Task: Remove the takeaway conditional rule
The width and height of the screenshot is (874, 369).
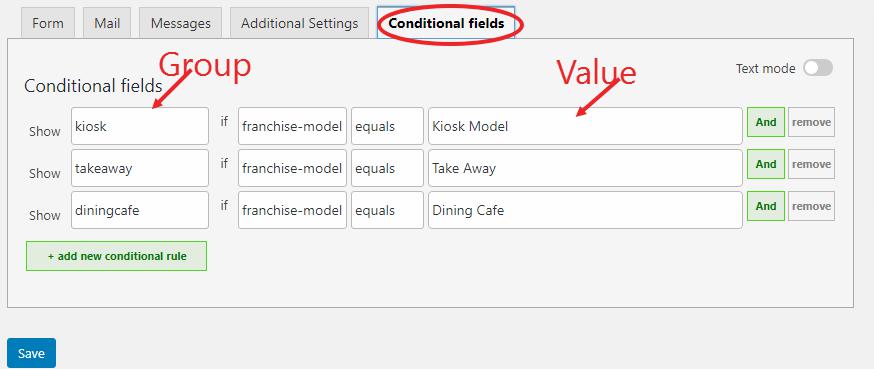Action: point(812,164)
